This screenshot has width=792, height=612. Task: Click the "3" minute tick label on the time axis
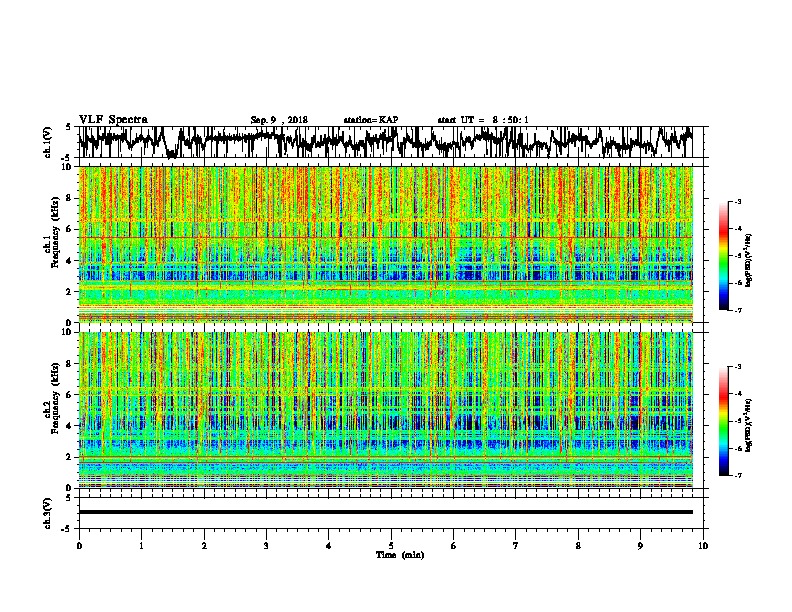[x=266, y=546]
